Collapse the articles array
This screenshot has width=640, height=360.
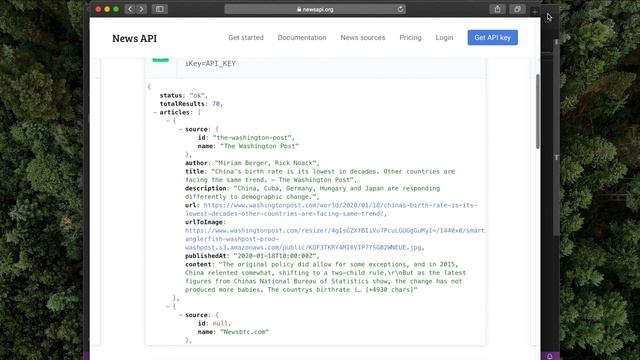point(155,112)
